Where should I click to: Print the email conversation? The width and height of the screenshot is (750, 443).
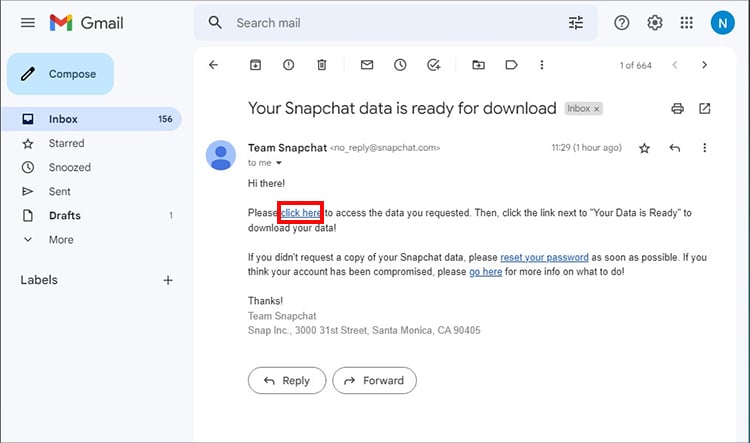[x=677, y=108]
